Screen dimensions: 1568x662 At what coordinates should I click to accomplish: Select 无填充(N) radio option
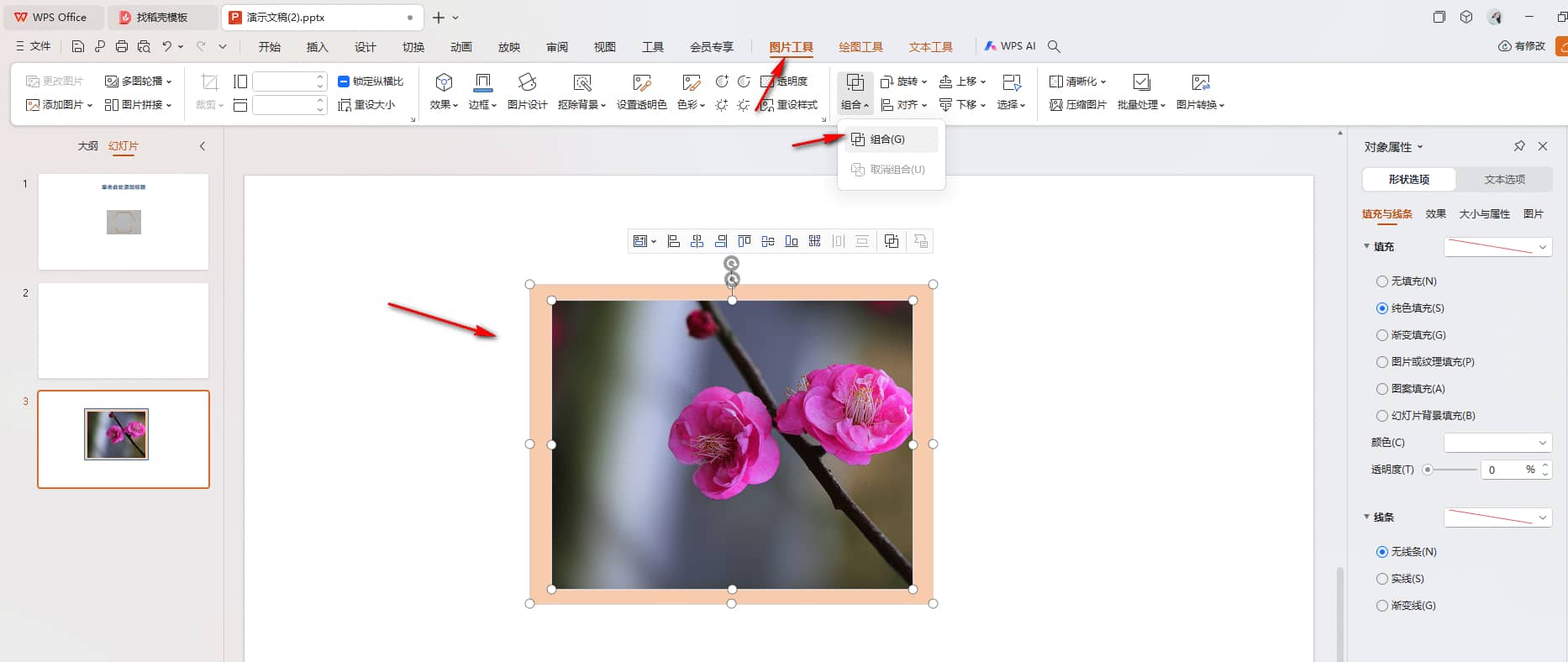(1381, 281)
